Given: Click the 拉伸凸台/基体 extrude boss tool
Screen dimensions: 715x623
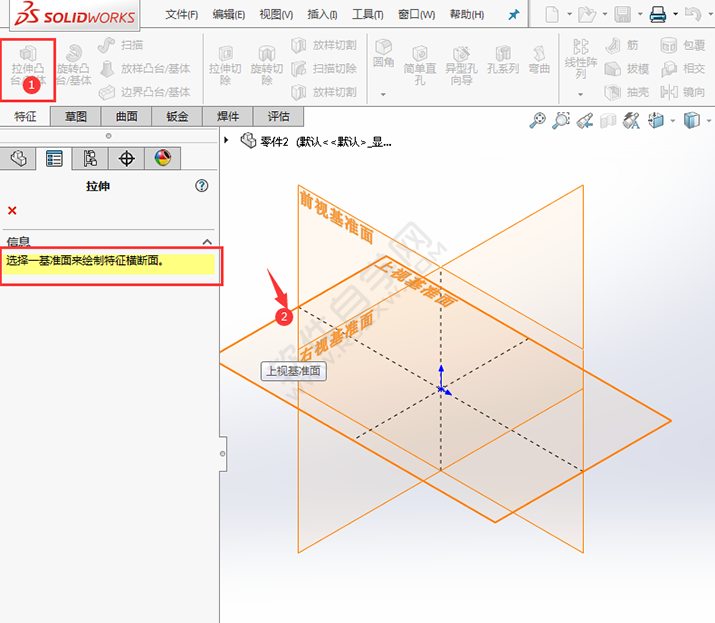Looking at the screenshot, I should [28, 66].
